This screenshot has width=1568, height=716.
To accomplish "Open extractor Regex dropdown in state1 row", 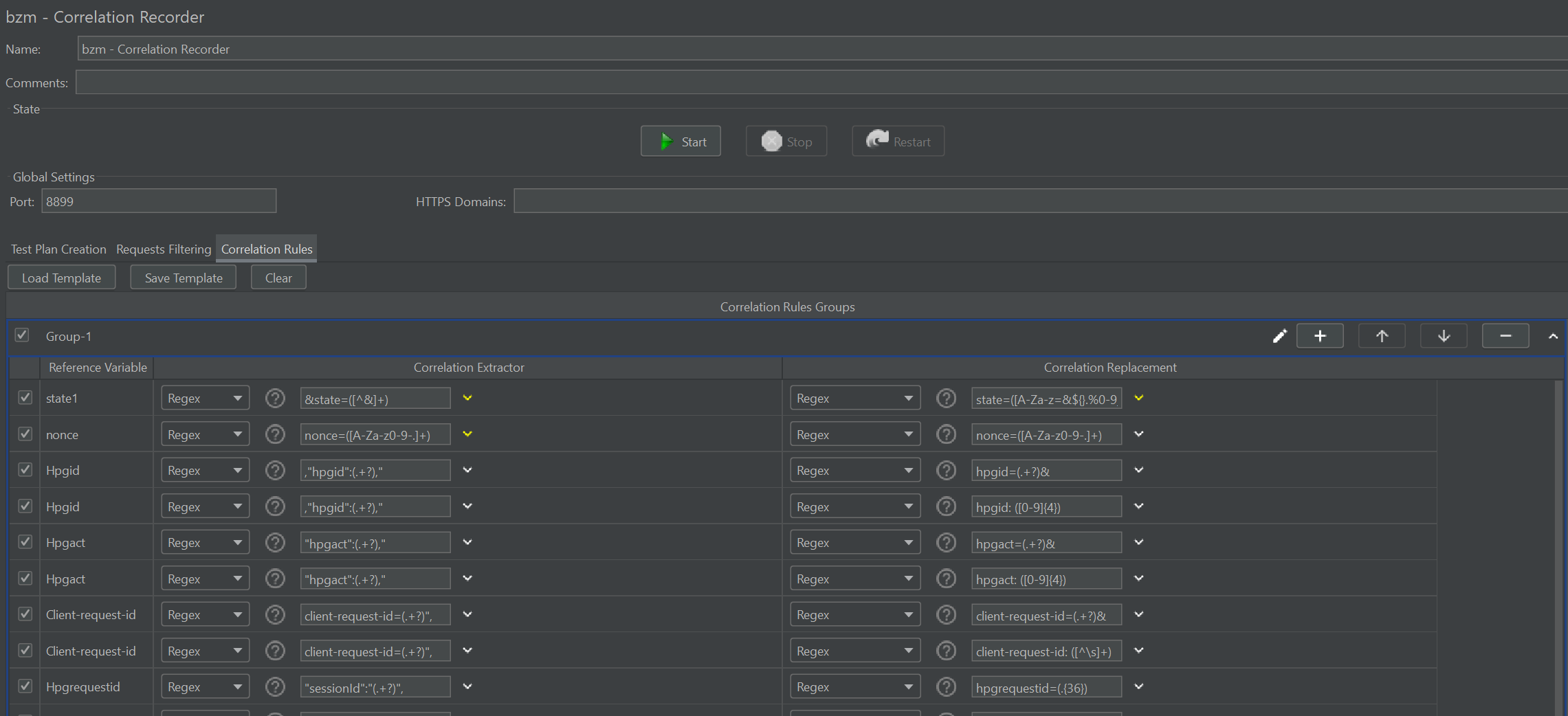I will 205,398.
